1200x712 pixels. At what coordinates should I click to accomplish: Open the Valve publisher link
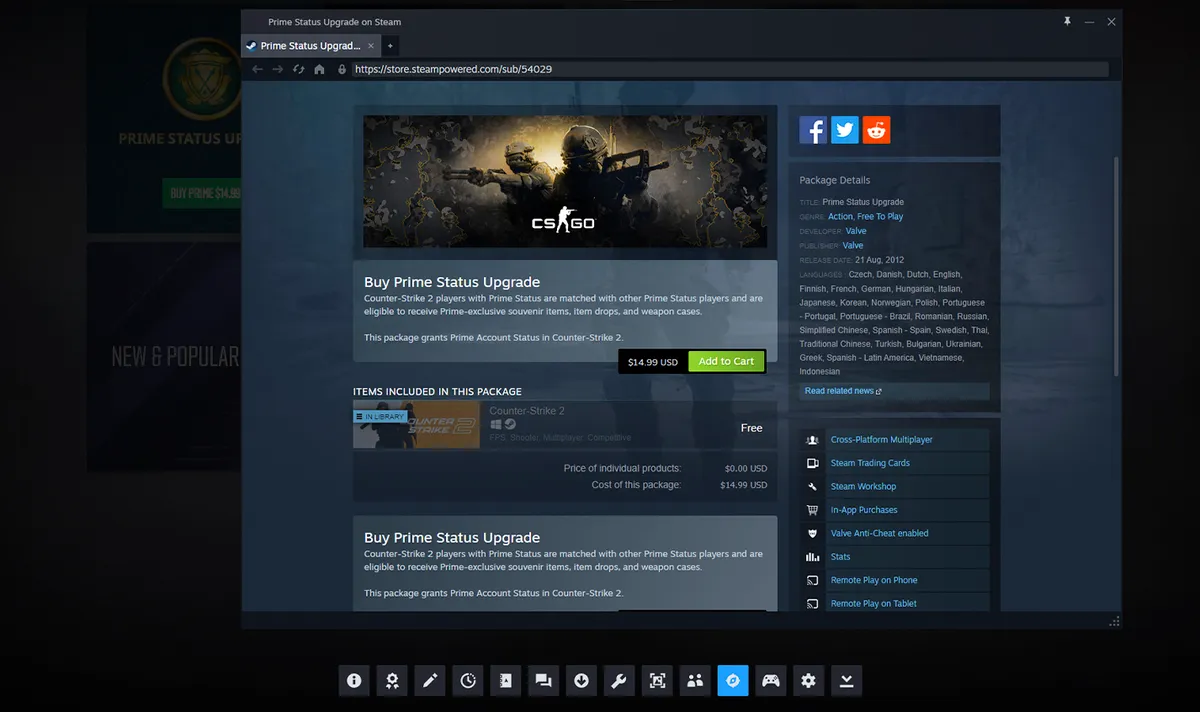853,245
